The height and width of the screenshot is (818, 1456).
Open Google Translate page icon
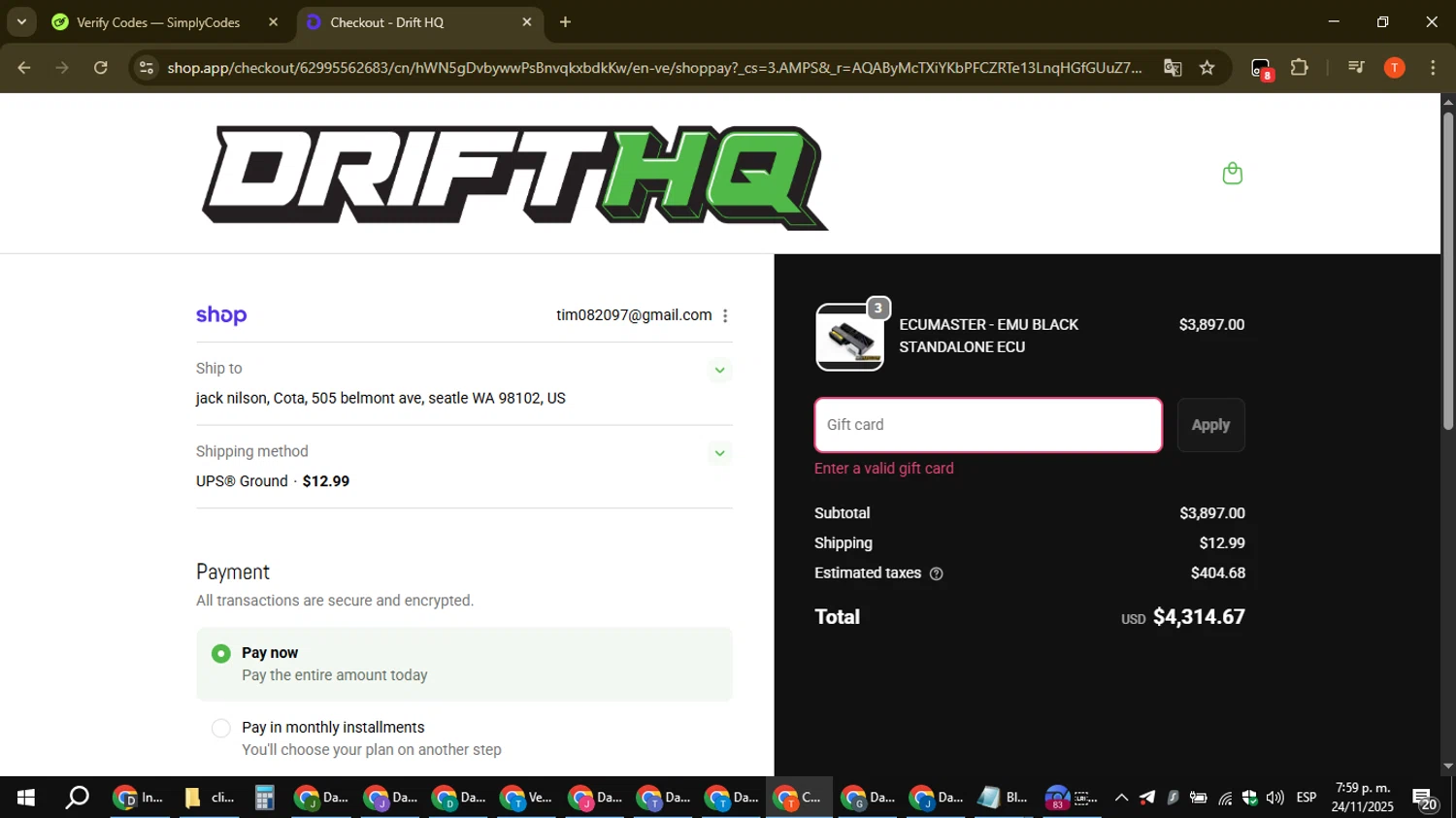[1173, 68]
